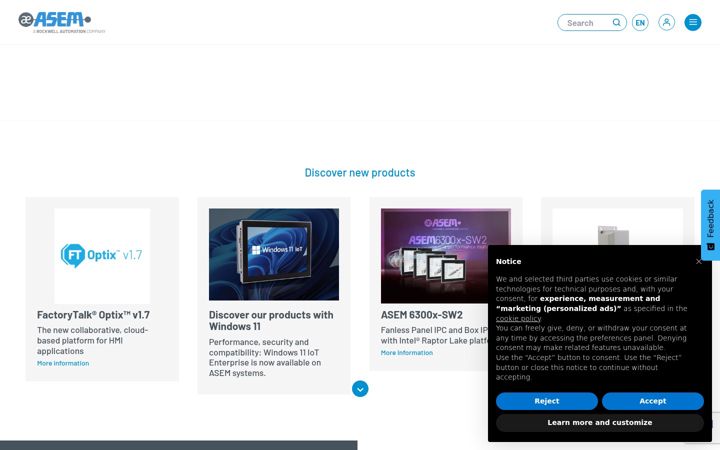Open More information under ASEM 6300x-SW2

(x=406, y=353)
